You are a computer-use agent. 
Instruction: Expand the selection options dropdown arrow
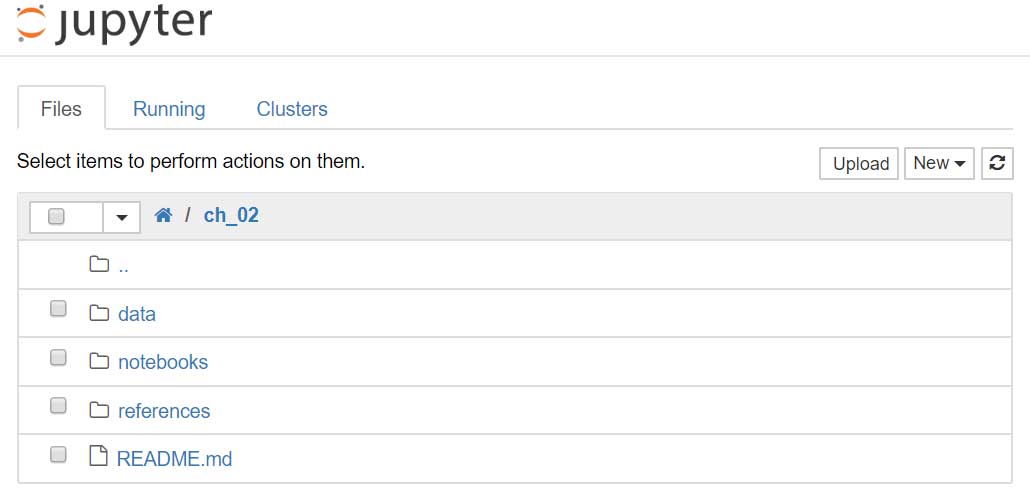coord(122,217)
